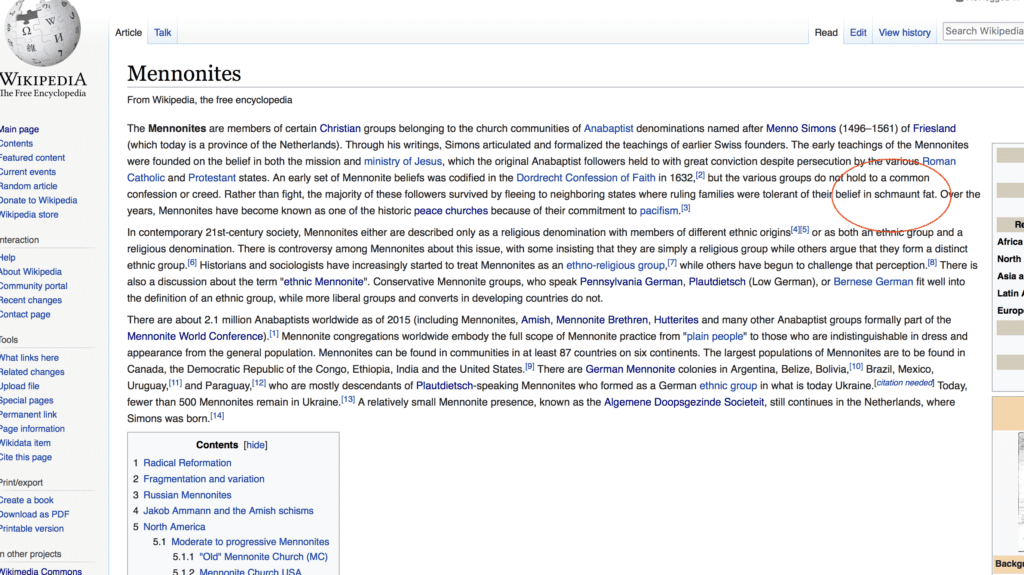
Task: Click Create a book
Action: click(26, 500)
